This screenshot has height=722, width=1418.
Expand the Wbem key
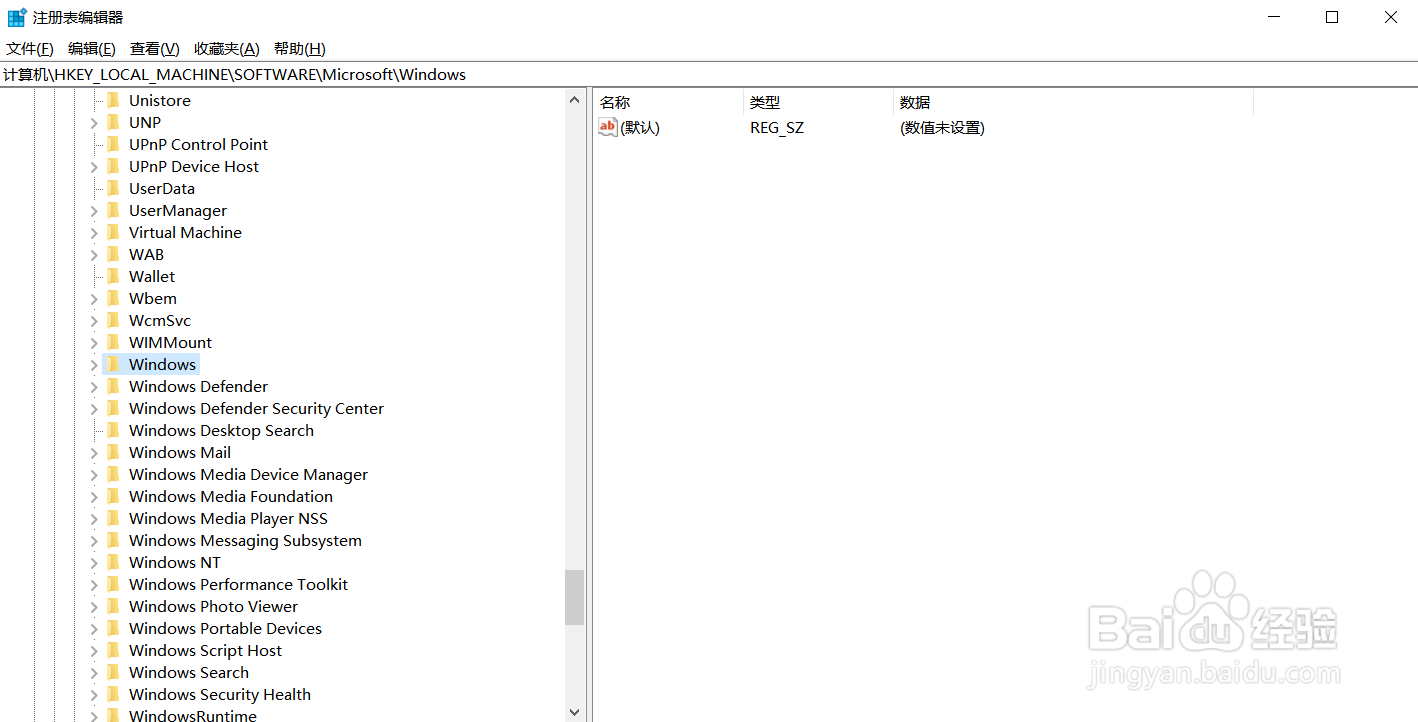(94, 298)
